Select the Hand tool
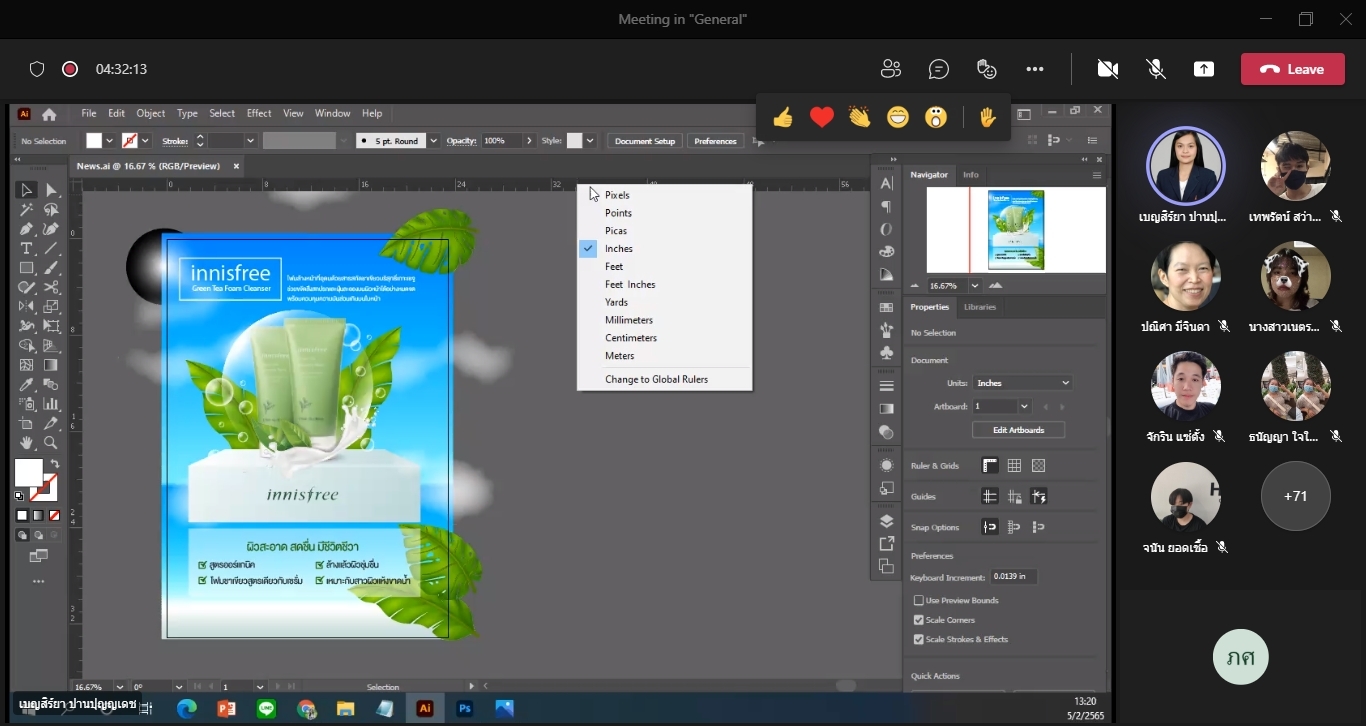 (27, 442)
